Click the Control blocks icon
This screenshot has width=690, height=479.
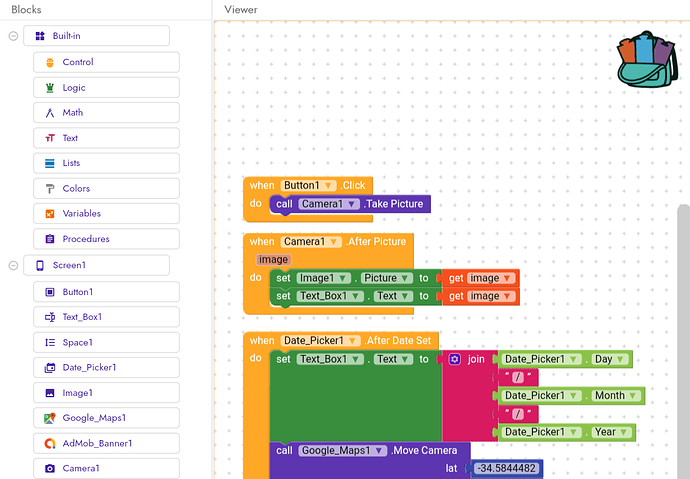coord(50,62)
